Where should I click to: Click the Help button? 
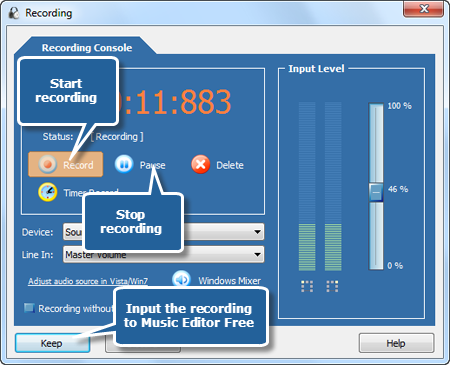tap(396, 343)
